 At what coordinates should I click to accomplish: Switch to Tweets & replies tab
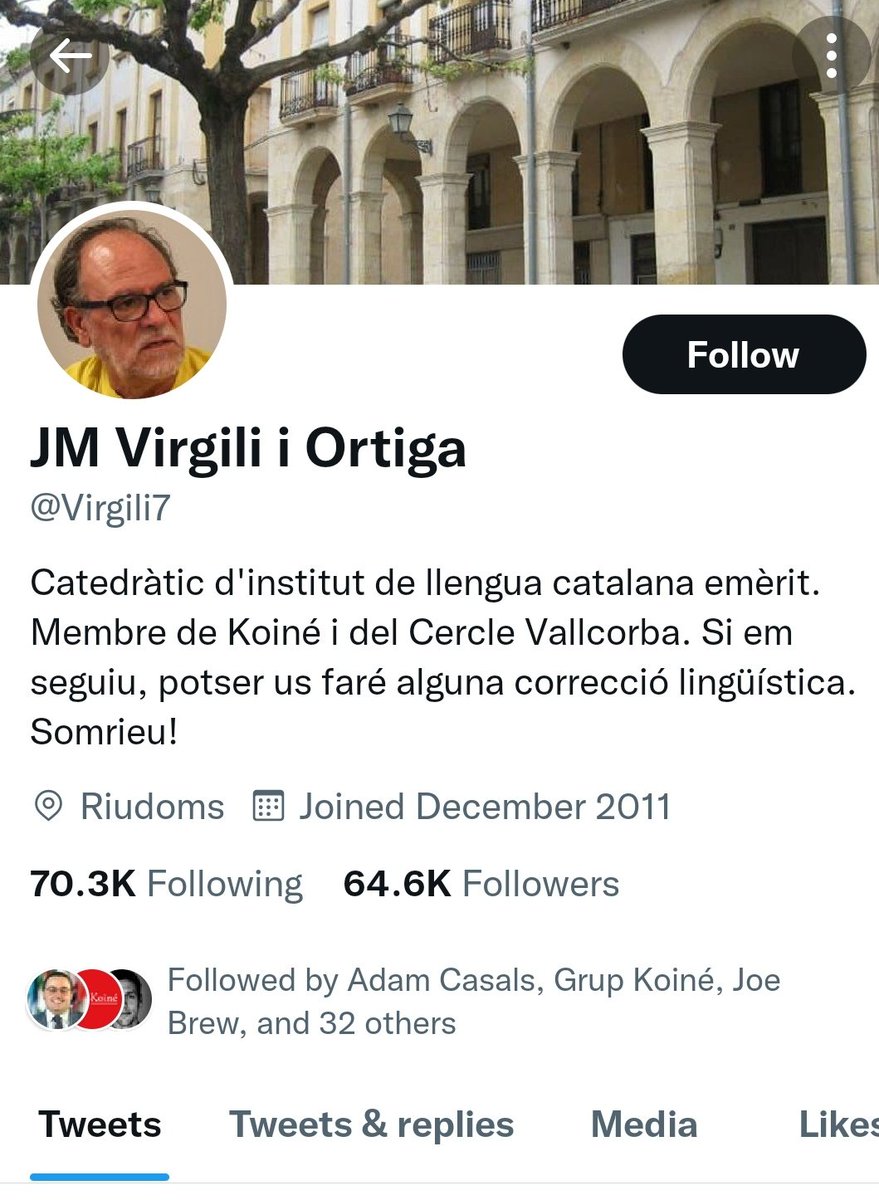(x=372, y=1125)
